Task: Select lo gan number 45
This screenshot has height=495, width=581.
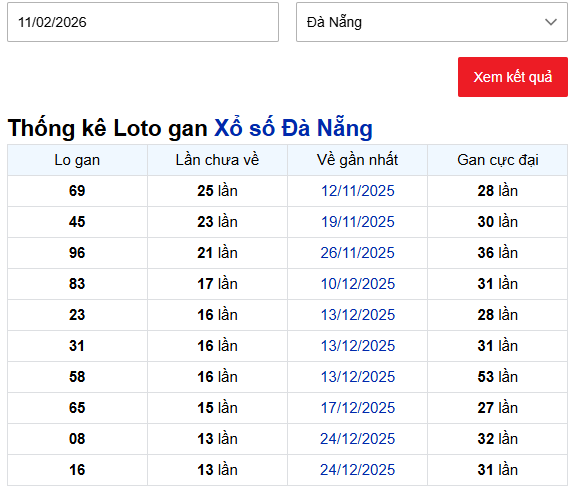Action: click(x=77, y=222)
